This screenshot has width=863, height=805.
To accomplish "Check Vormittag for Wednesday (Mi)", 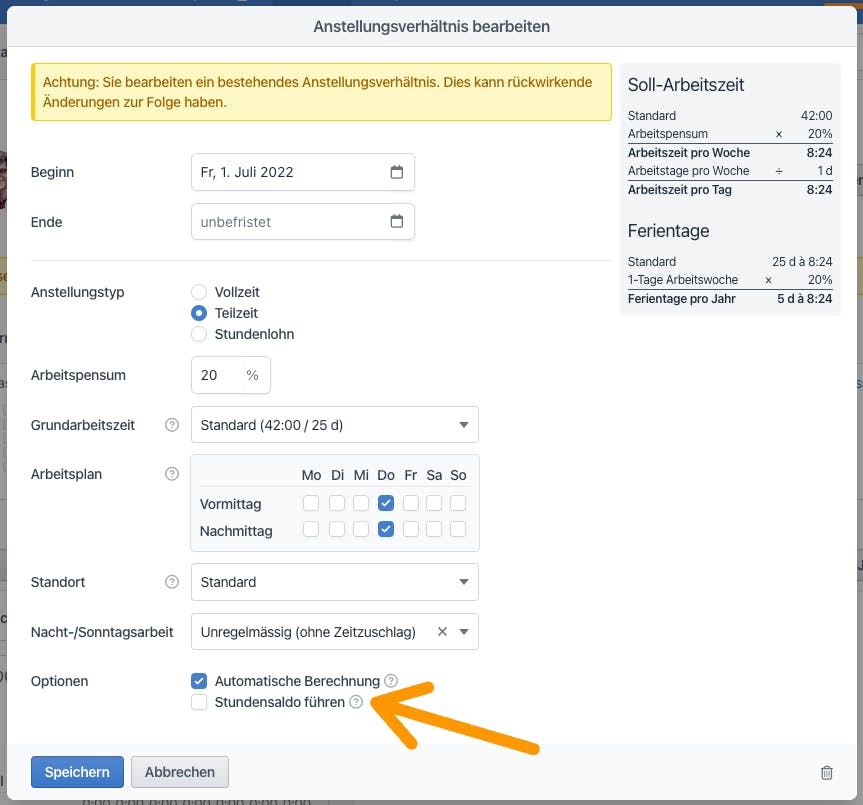I will pos(361,503).
